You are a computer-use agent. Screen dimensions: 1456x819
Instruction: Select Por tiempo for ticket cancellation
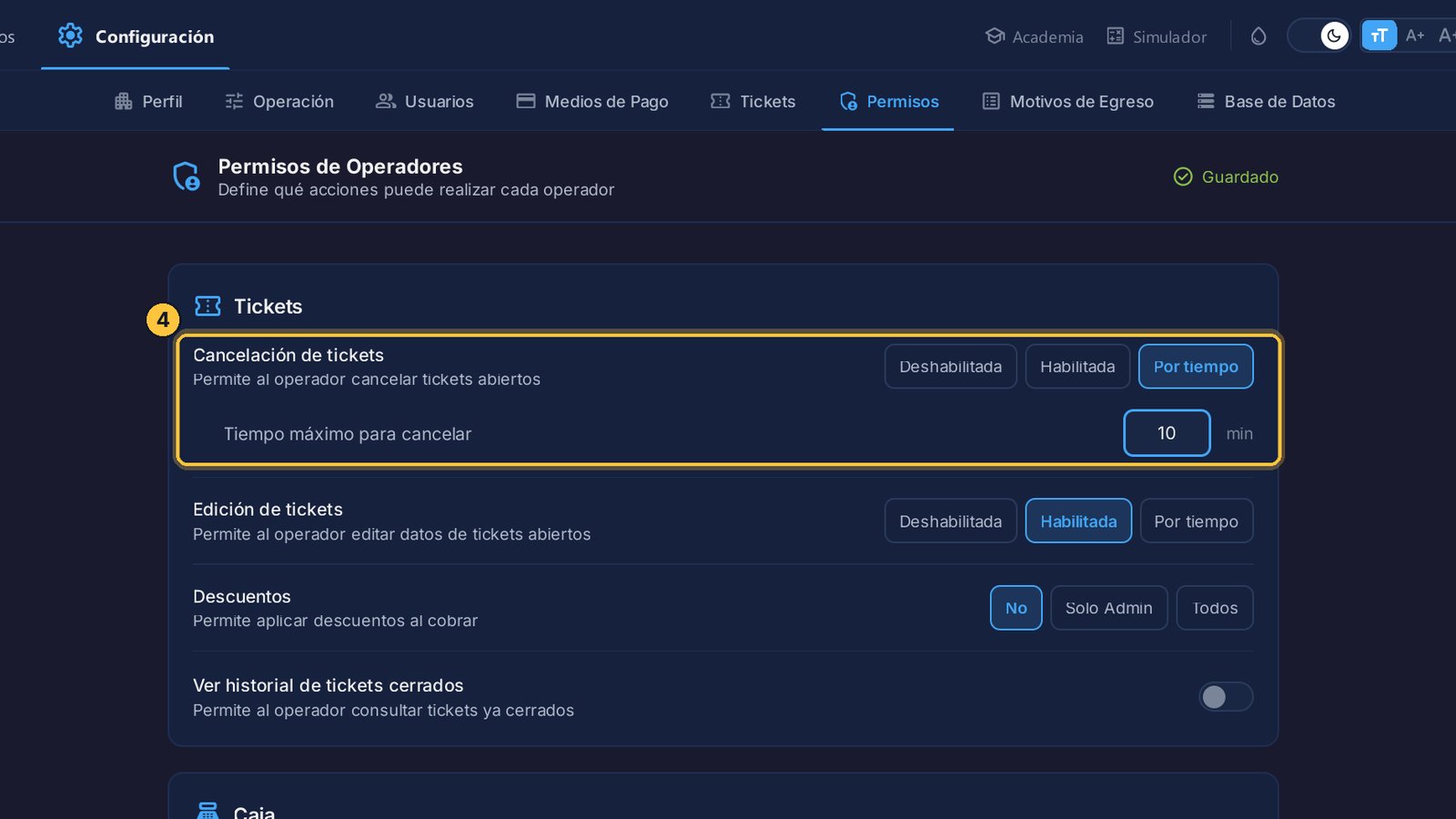(1196, 367)
